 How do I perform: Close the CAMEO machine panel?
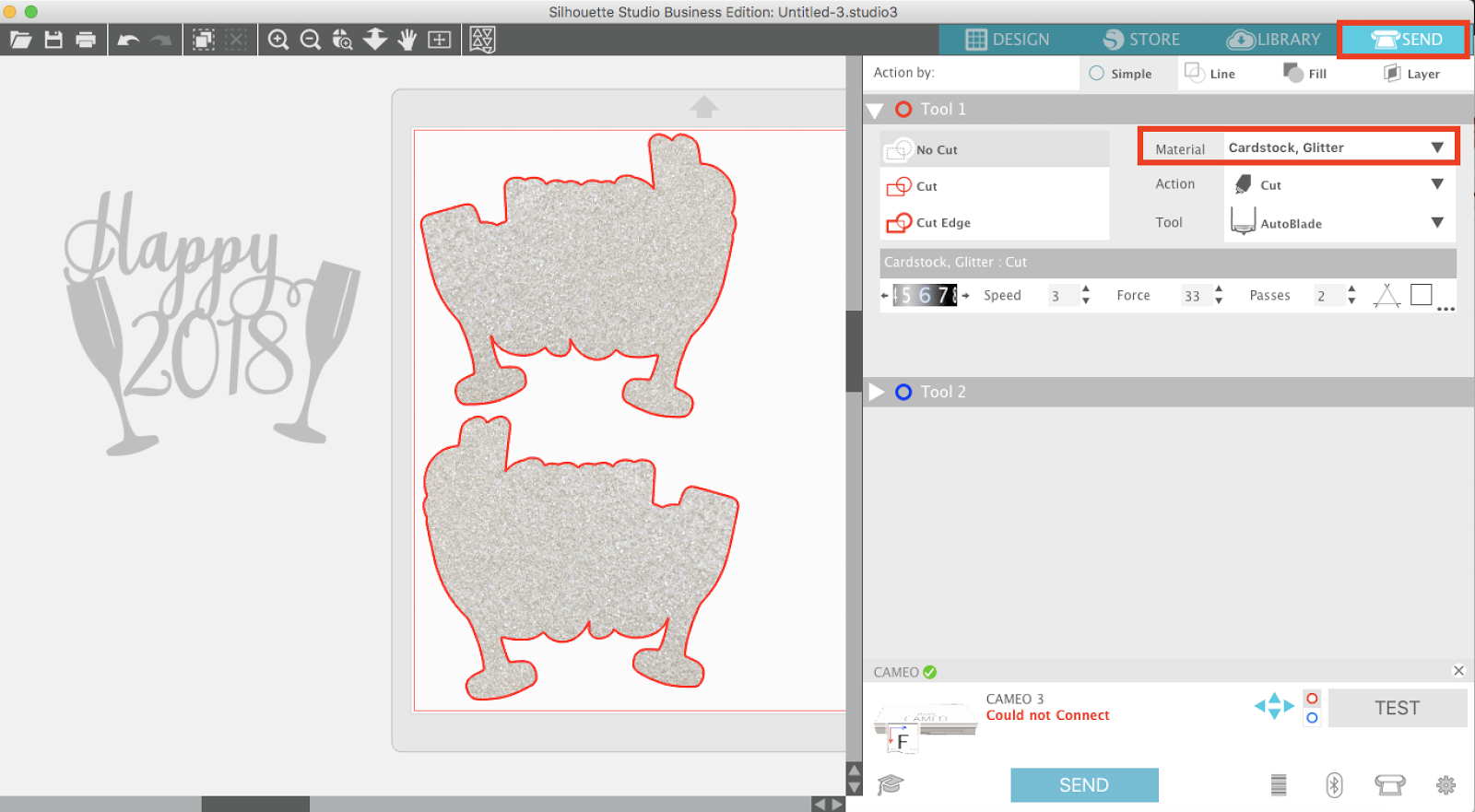(x=1458, y=670)
